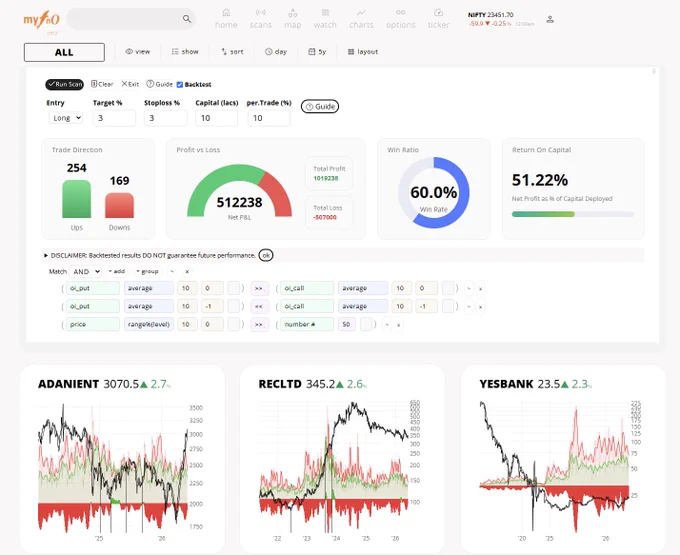Open the group condition dropdown
680x555 pixels.
147,271
